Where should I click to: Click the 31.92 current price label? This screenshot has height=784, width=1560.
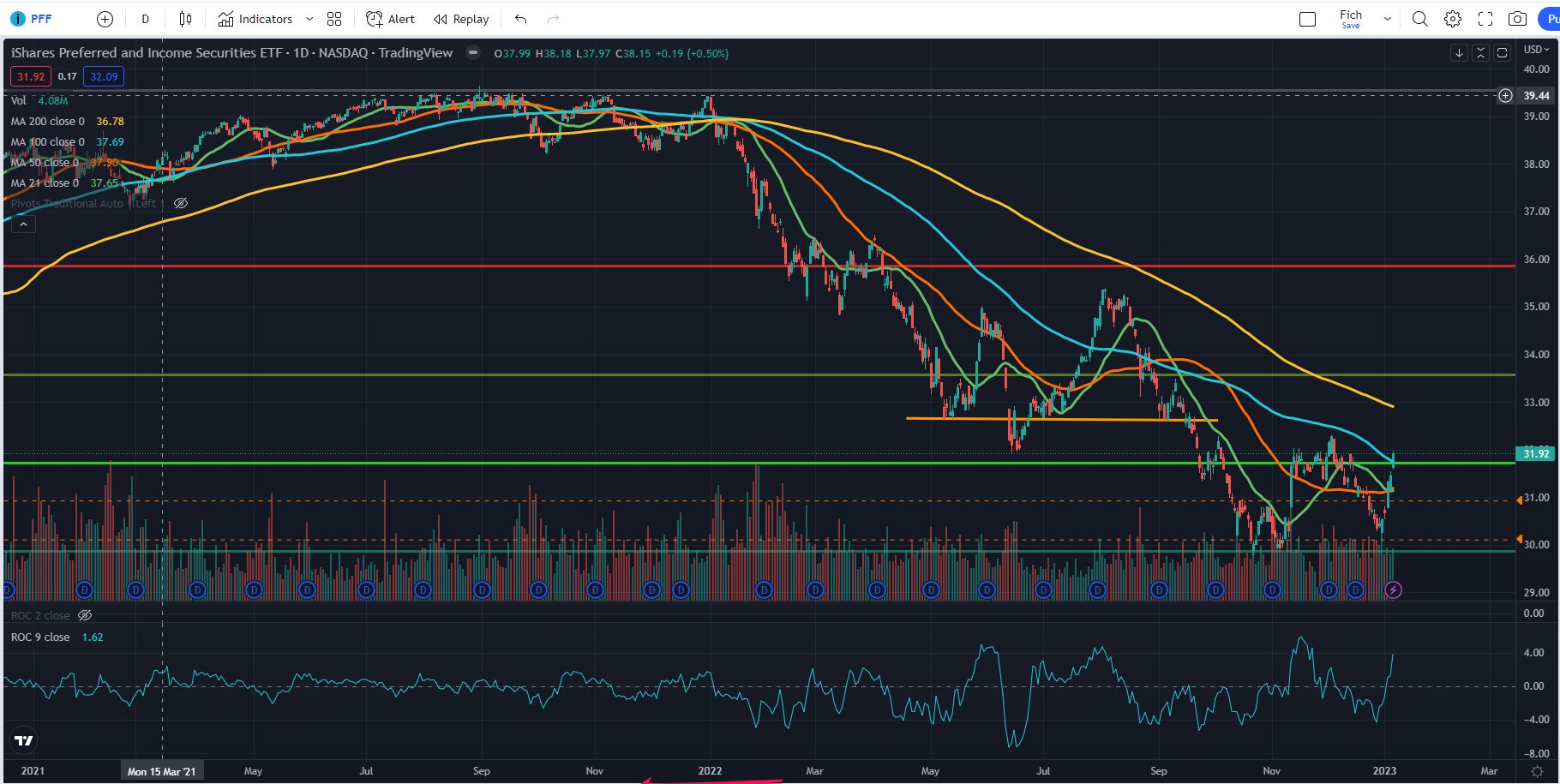pos(1536,453)
